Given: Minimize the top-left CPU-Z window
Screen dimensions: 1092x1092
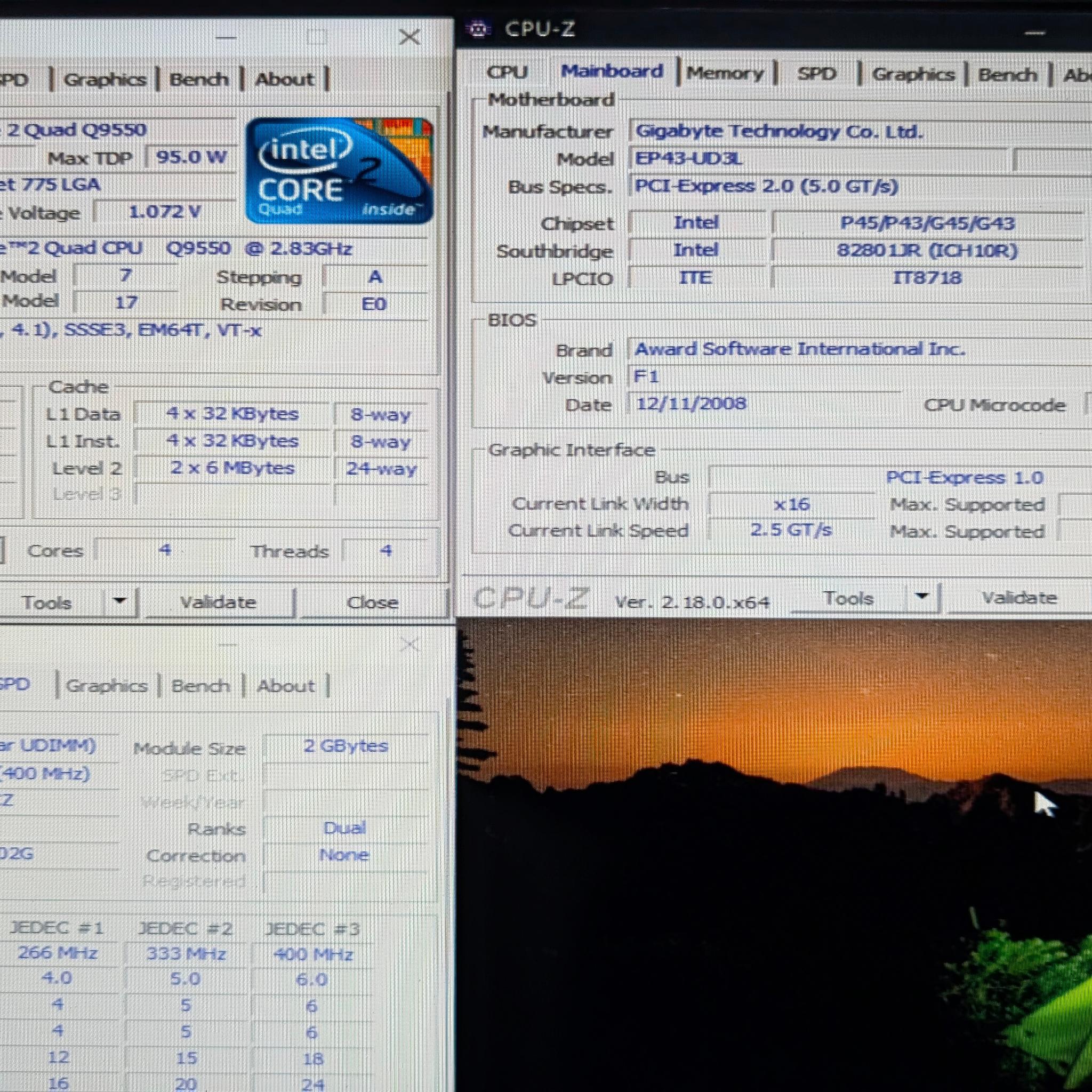Looking at the screenshot, I should click(x=226, y=37).
